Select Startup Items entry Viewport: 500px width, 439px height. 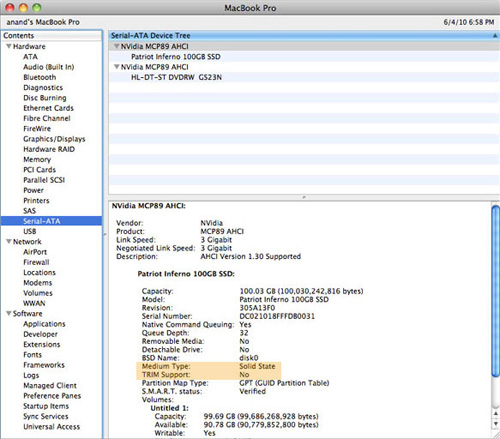[46, 406]
